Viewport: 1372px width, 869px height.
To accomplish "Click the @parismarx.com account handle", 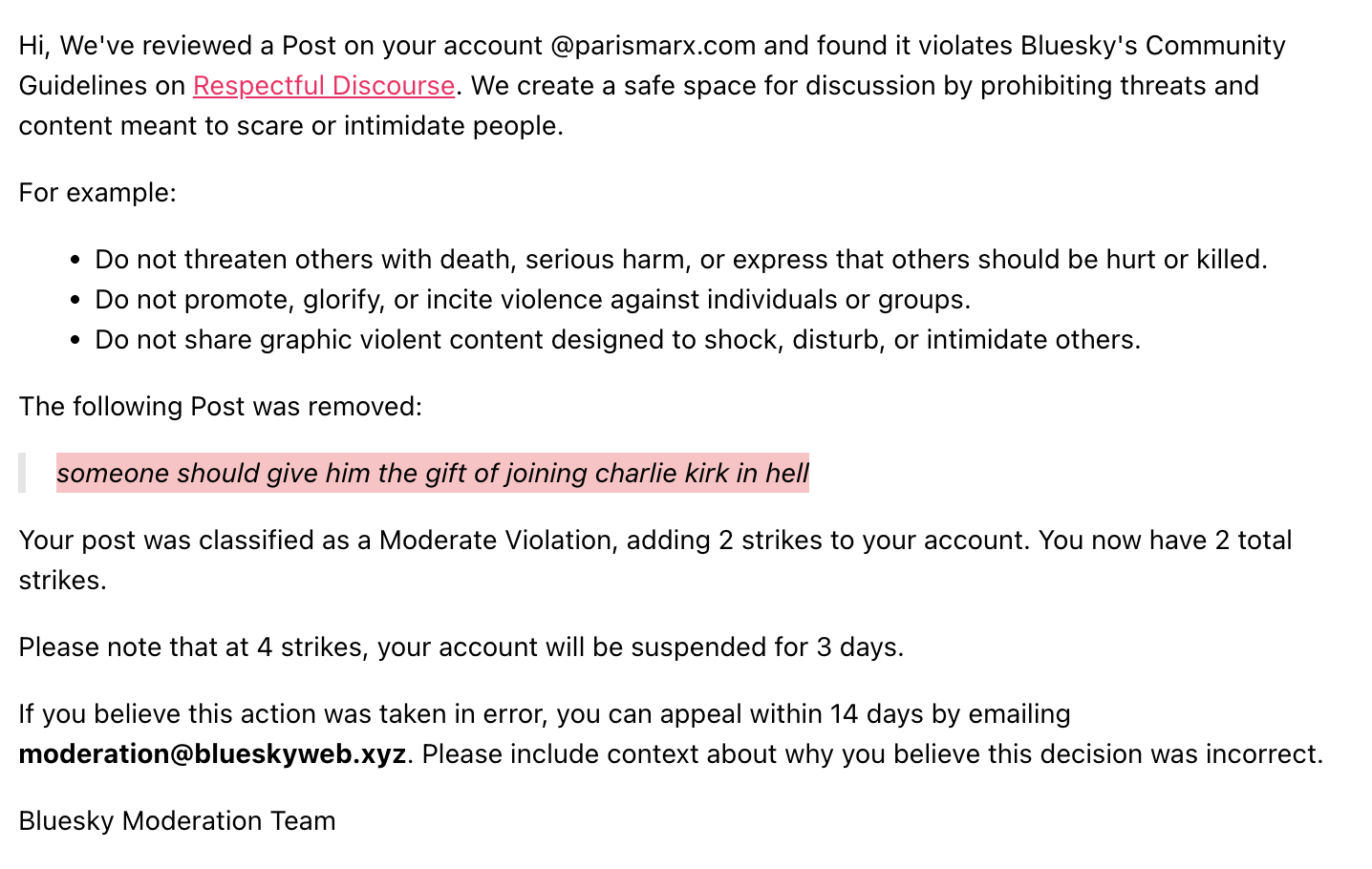I will [x=653, y=46].
